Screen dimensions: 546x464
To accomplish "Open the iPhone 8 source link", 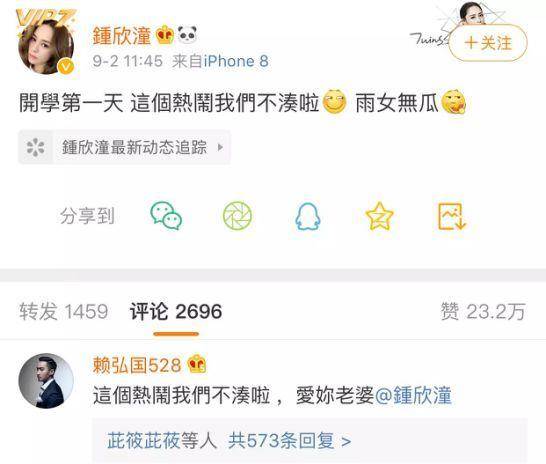I will coord(236,61).
